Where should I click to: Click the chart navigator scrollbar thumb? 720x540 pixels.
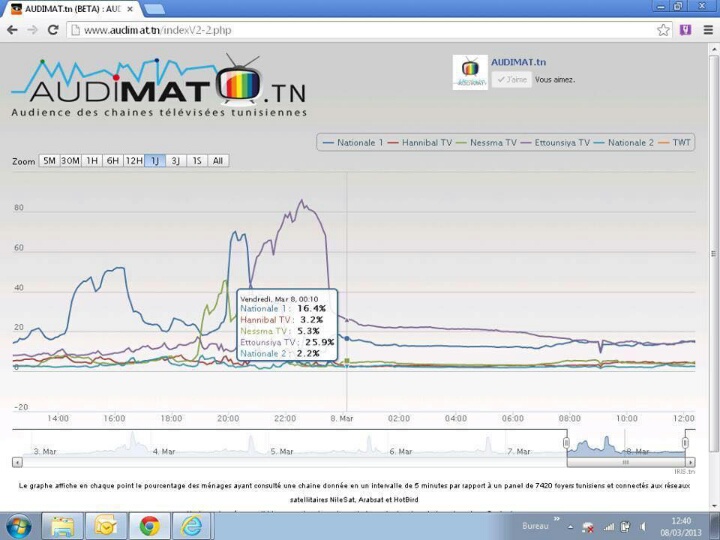626,462
